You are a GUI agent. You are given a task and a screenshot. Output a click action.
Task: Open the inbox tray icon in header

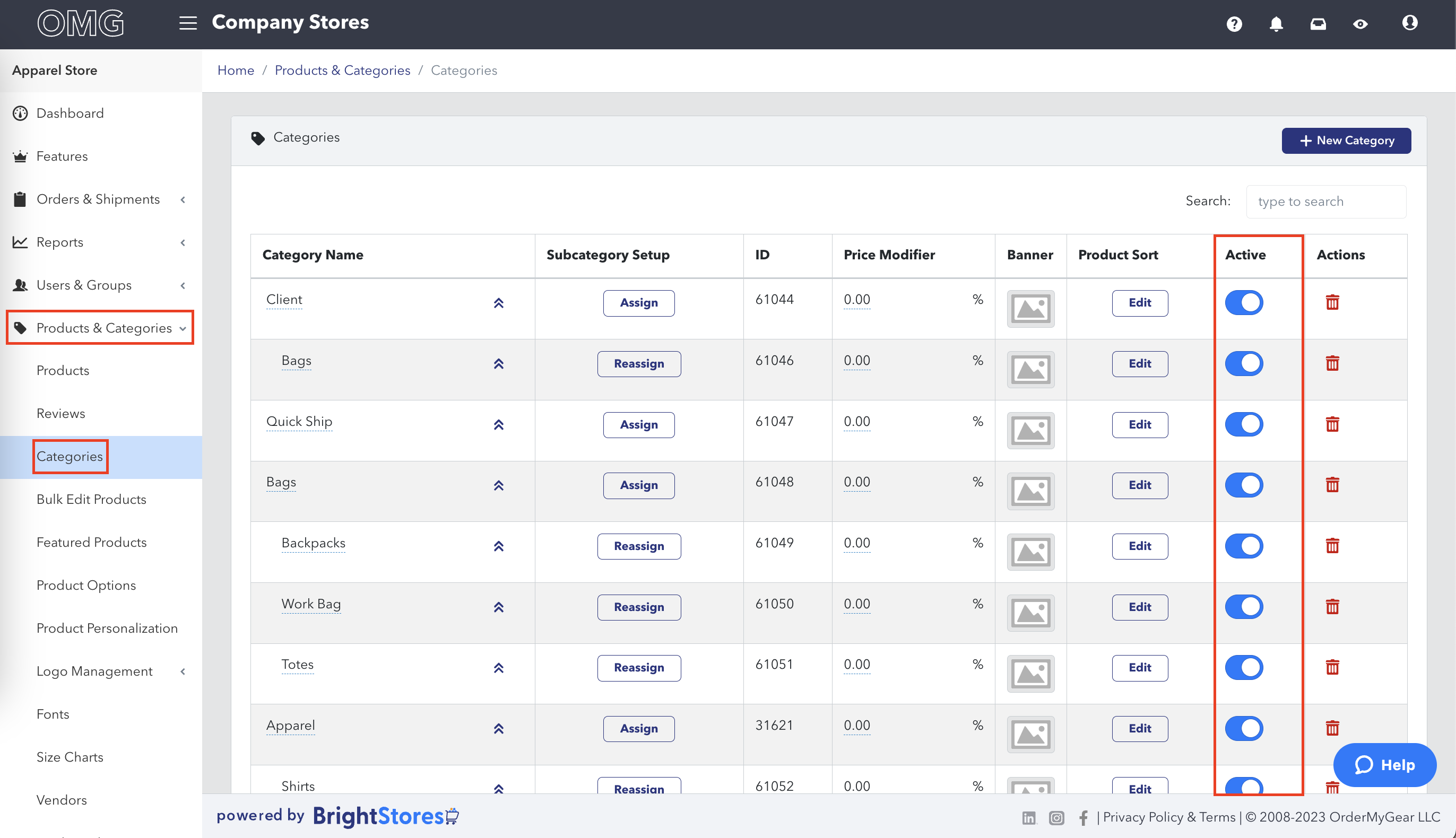click(x=1318, y=23)
